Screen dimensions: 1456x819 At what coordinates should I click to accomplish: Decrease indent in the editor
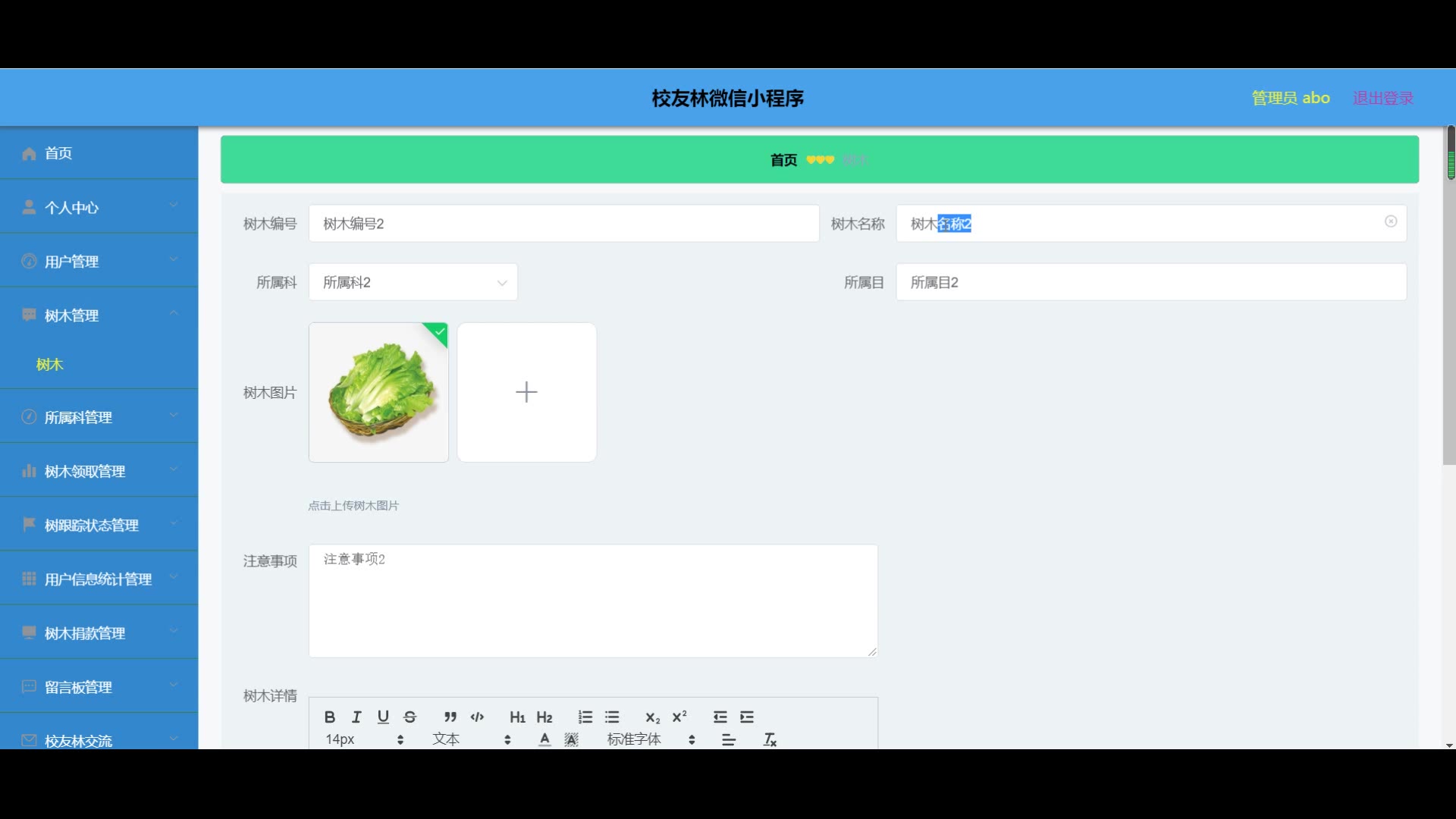click(x=720, y=717)
